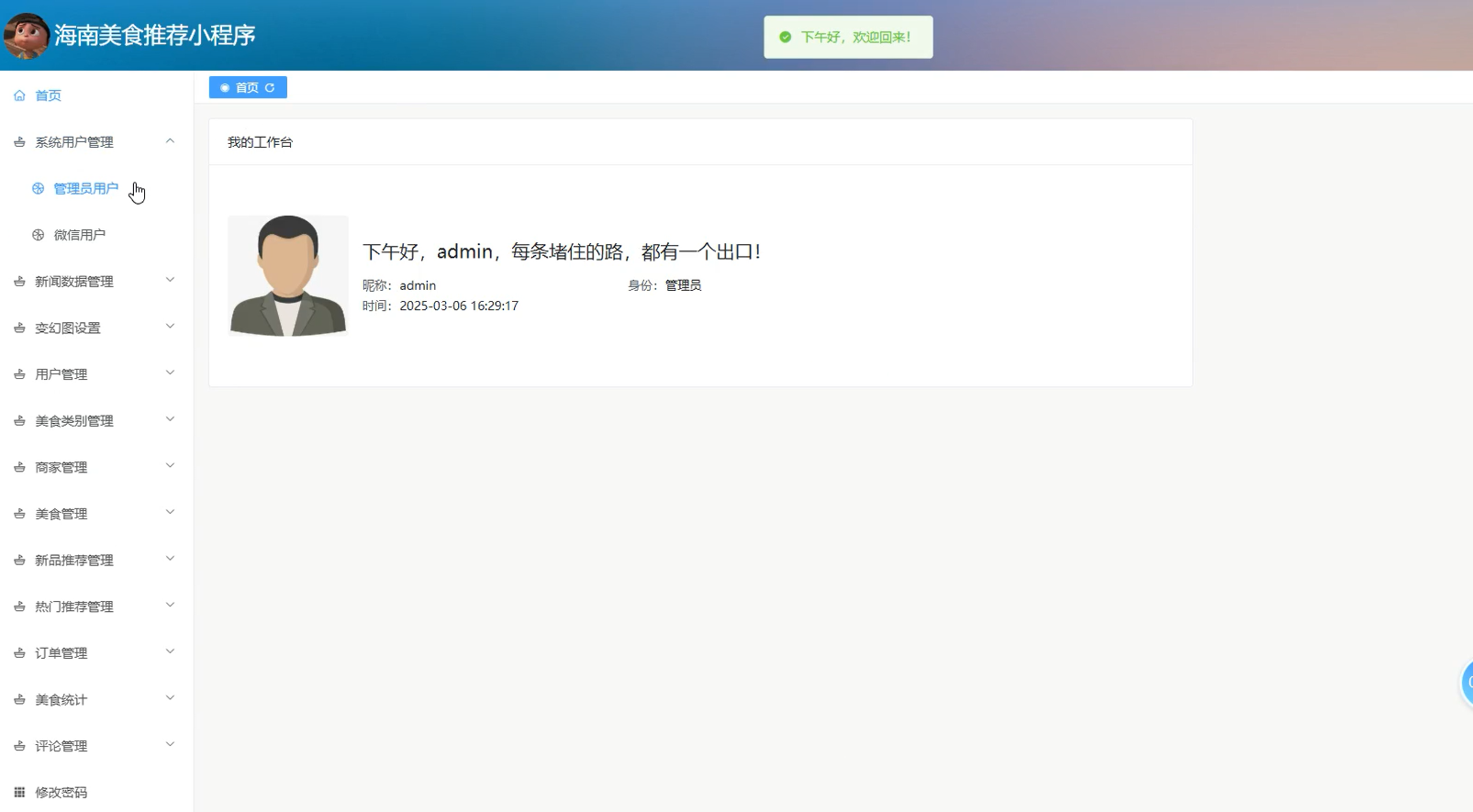Click the admin avatar picture
The width and height of the screenshot is (1473, 812).
(288, 276)
